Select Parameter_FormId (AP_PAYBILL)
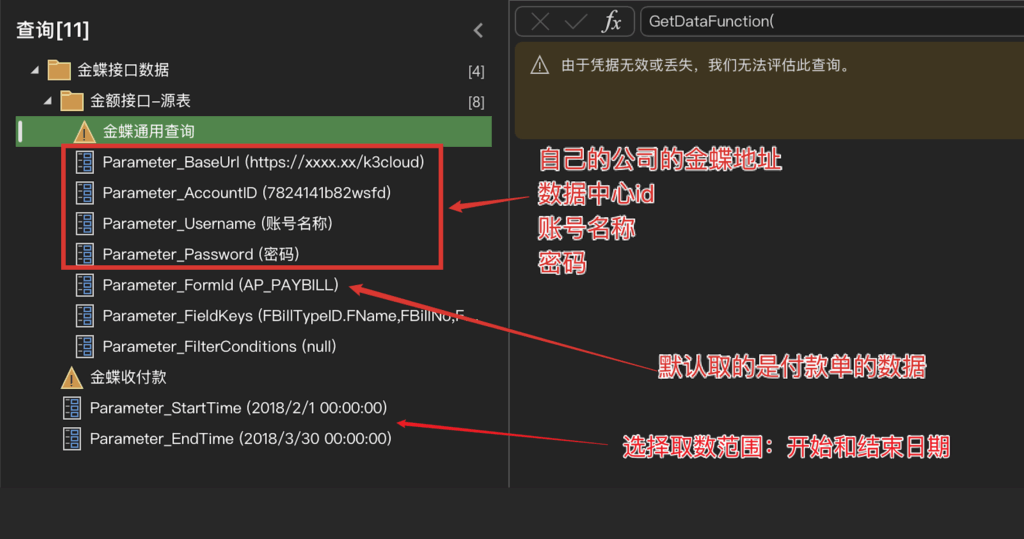 point(221,285)
